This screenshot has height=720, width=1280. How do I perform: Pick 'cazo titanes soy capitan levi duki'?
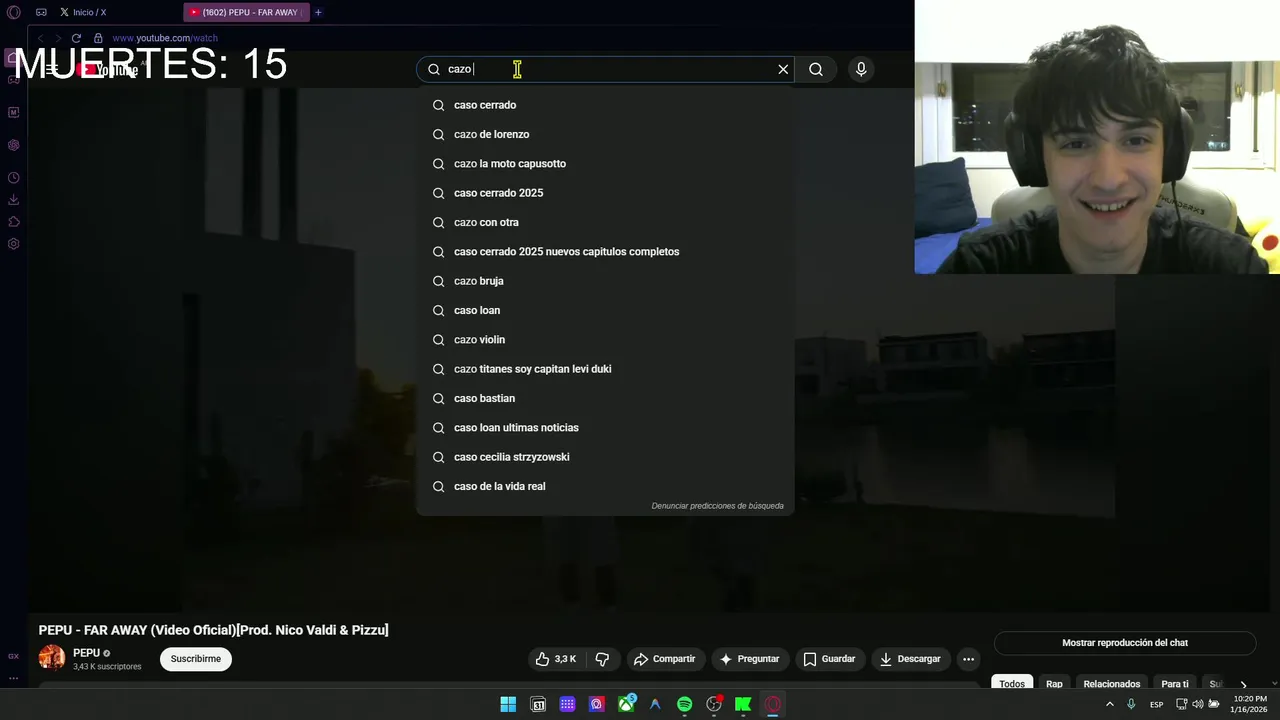[605, 369]
